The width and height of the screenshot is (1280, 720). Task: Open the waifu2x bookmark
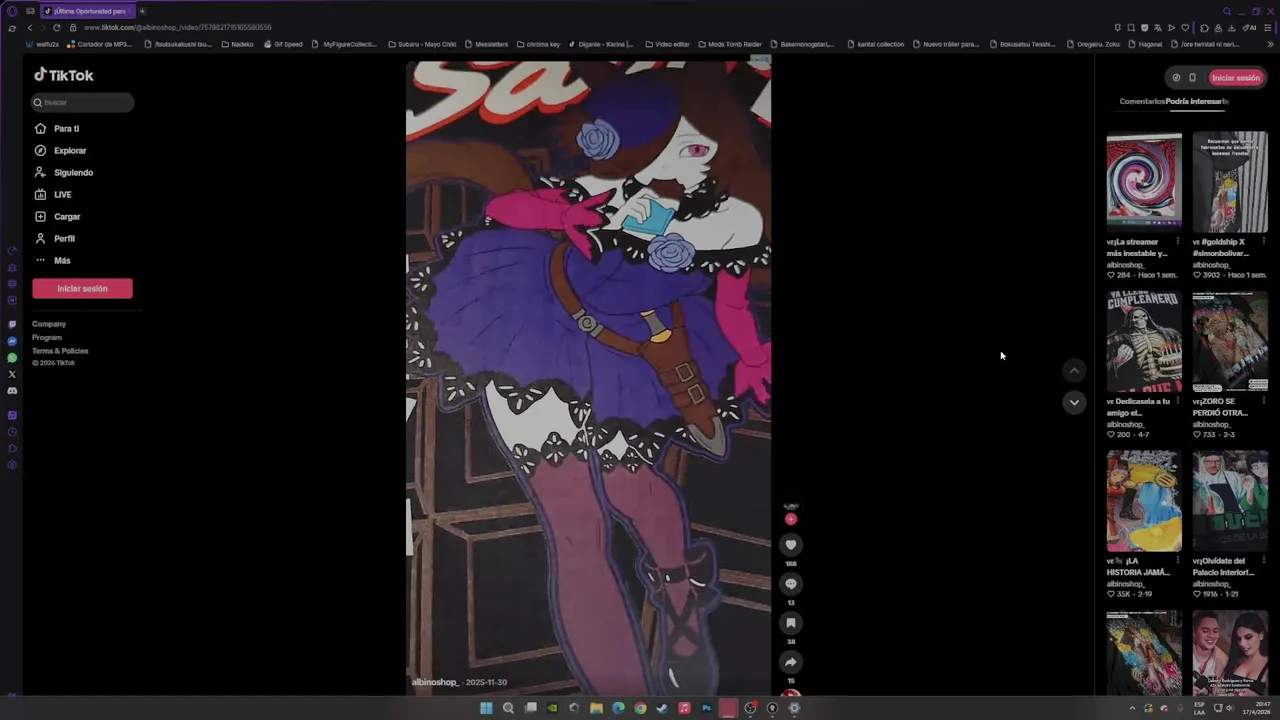pyautogui.click(x=43, y=44)
